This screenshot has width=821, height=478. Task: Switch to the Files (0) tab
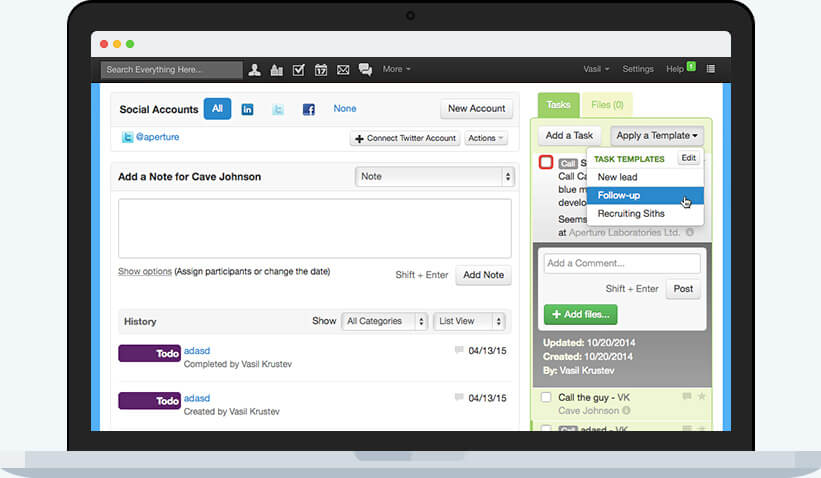pos(607,104)
